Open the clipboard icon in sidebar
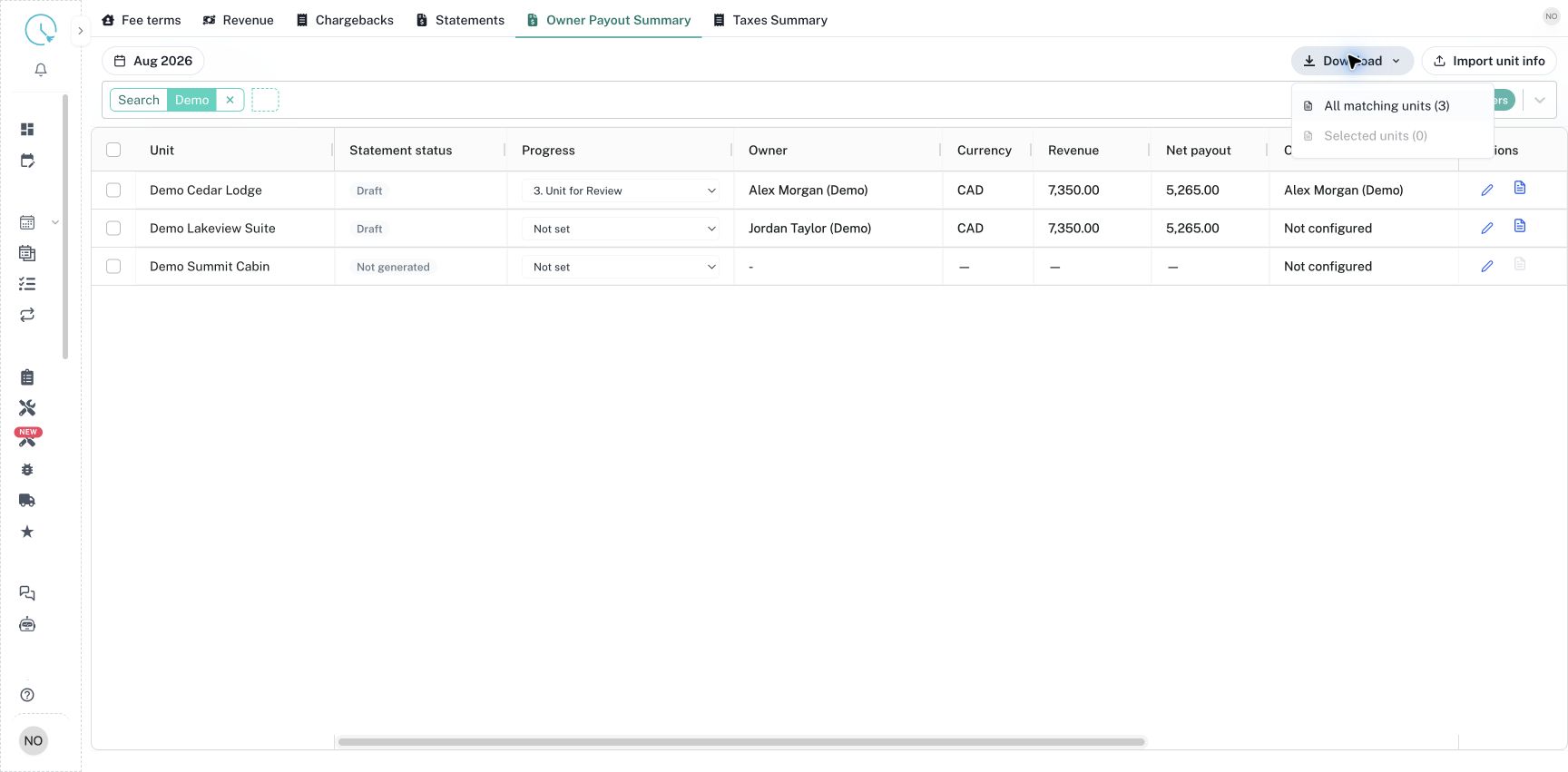The width and height of the screenshot is (1568, 772). [27, 377]
